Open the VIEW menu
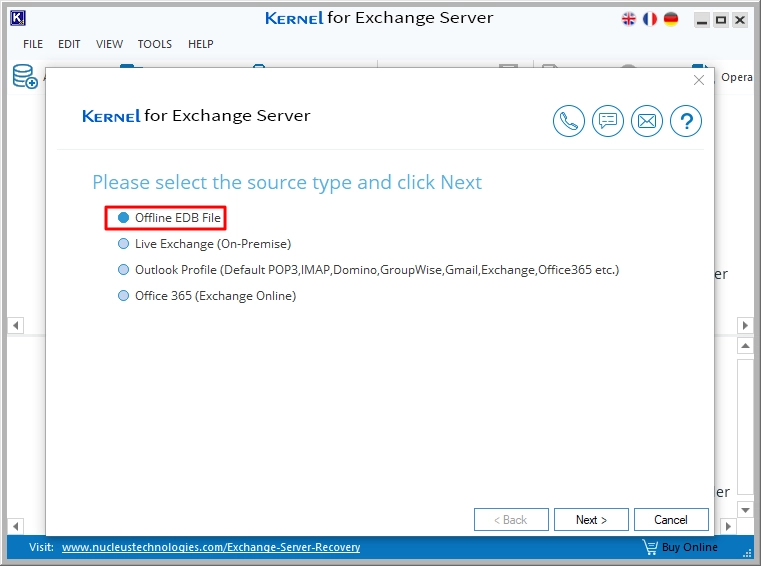761x566 pixels. point(109,44)
